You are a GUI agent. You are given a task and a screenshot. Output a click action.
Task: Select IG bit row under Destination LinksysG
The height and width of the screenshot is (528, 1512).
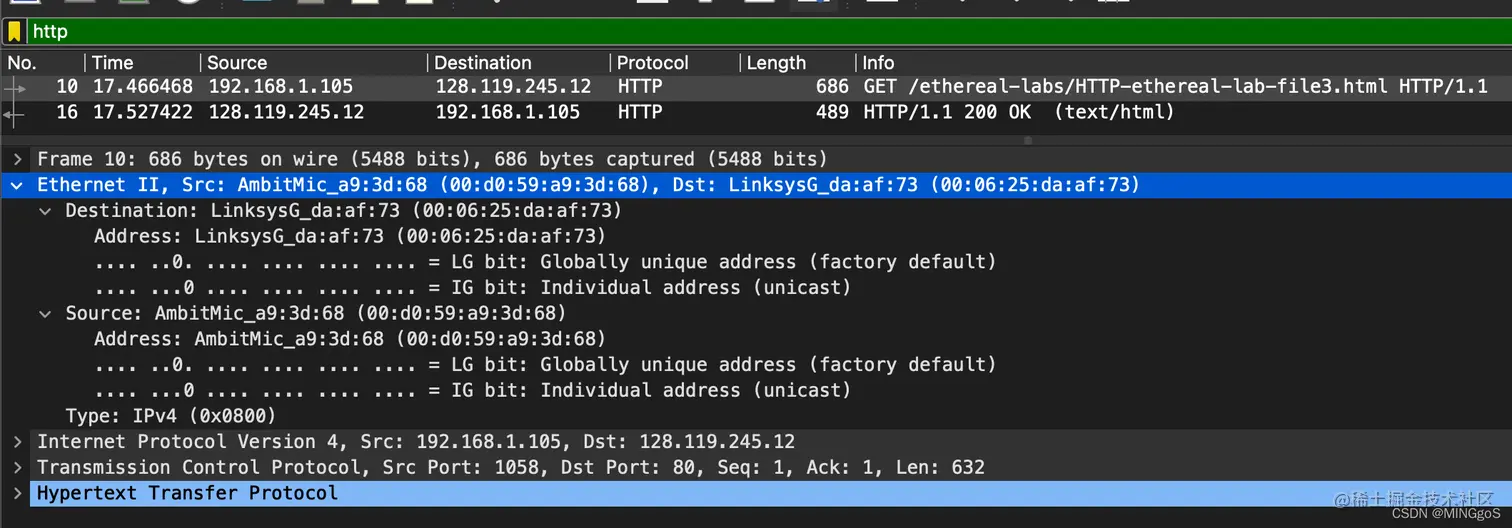[x=472, y=288]
